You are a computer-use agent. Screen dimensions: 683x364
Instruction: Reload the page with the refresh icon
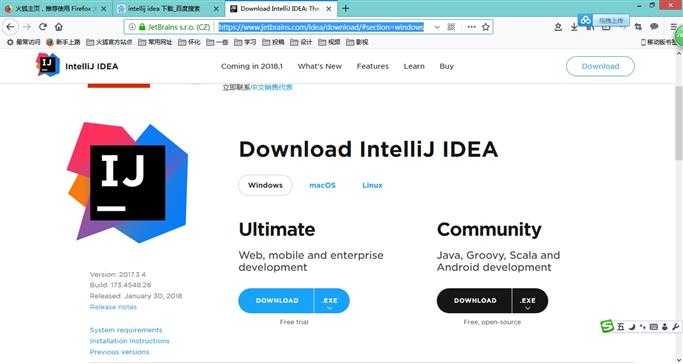click(x=43, y=27)
